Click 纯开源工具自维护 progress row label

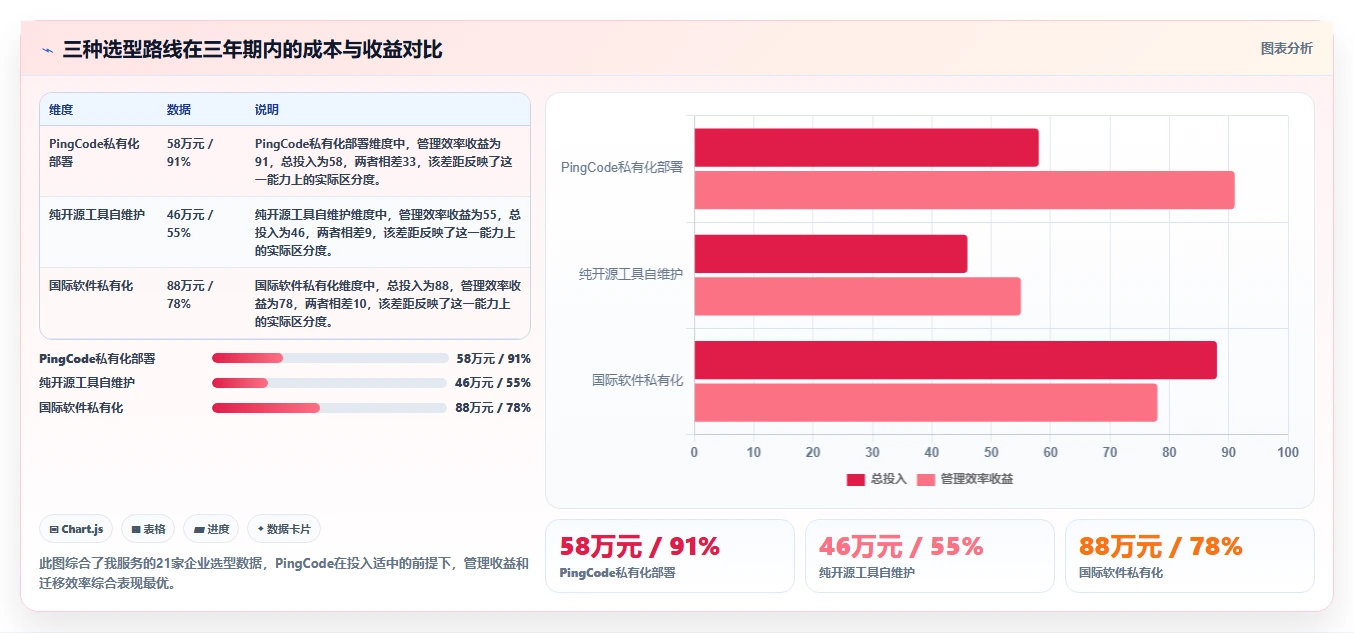pyautogui.click(x=87, y=383)
